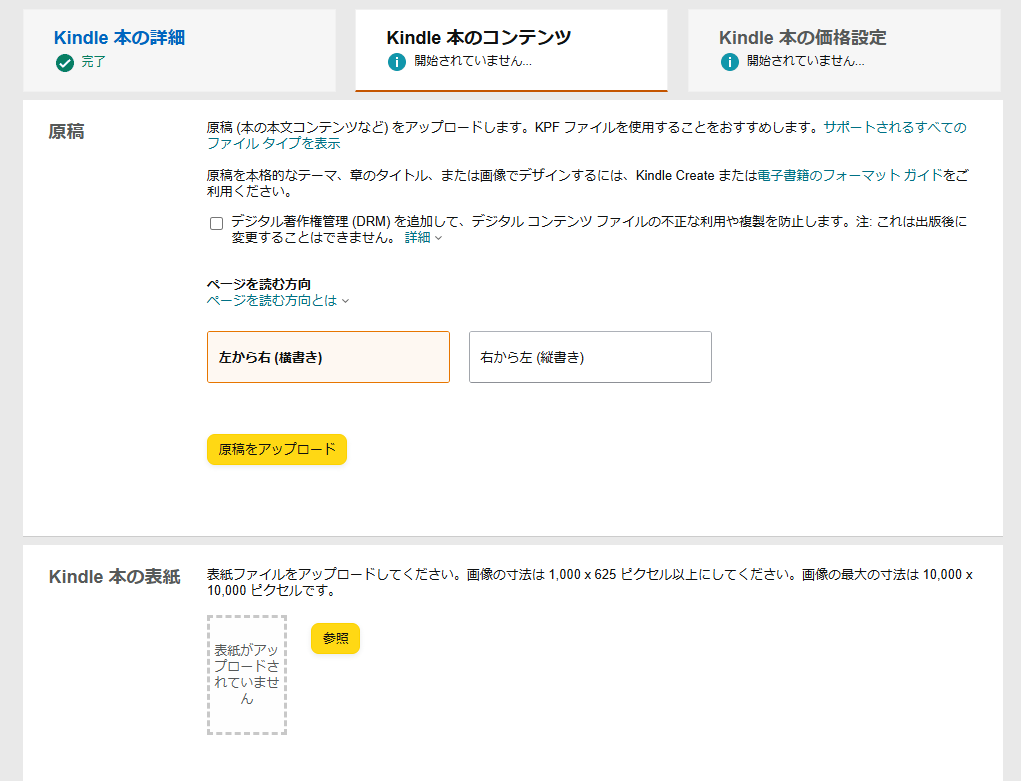Select the Kindle 本のコンテンツ tab title
The height and width of the screenshot is (781, 1021).
[479, 38]
